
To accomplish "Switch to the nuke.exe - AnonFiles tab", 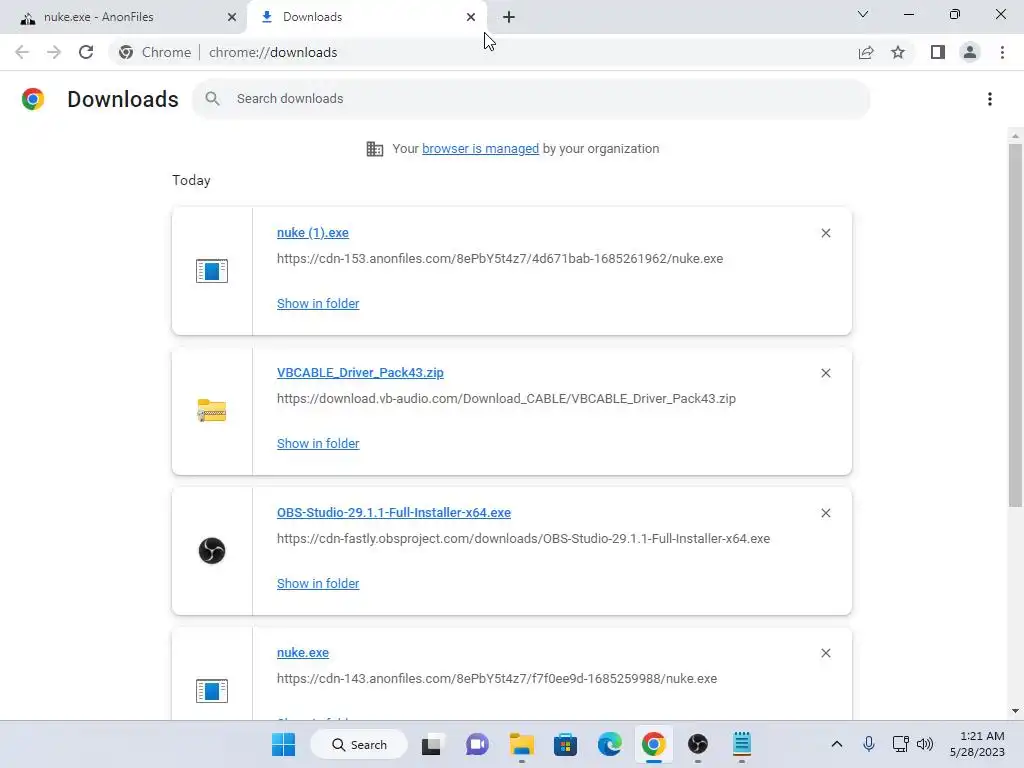I will 123,17.
